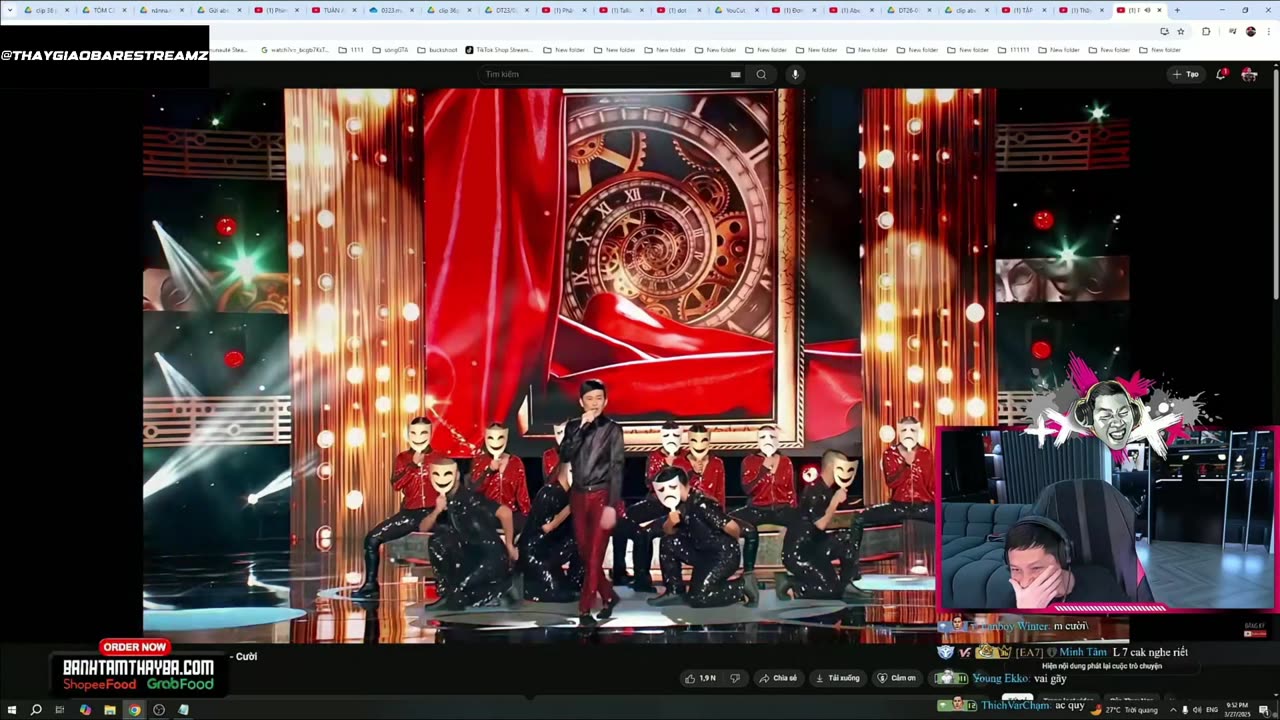The width and height of the screenshot is (1280, 720).
Task: Switch to the 'clip 38' Drive tab
Action: 45,10
